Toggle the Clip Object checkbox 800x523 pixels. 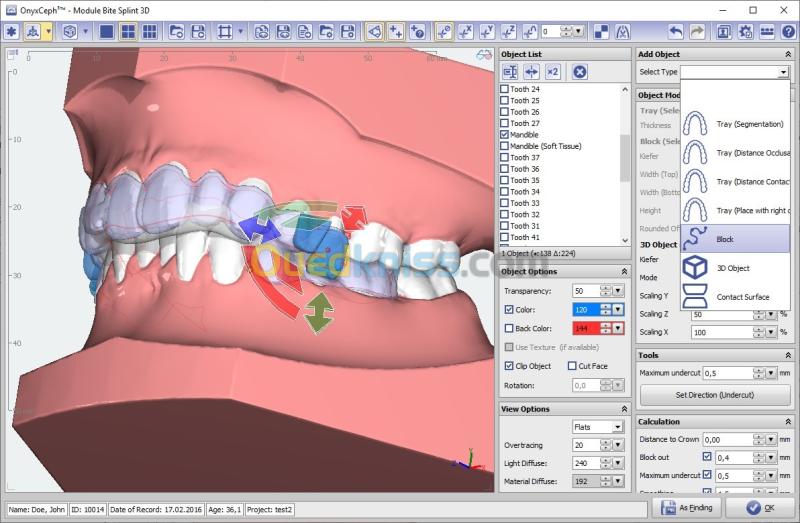[509, 366]
